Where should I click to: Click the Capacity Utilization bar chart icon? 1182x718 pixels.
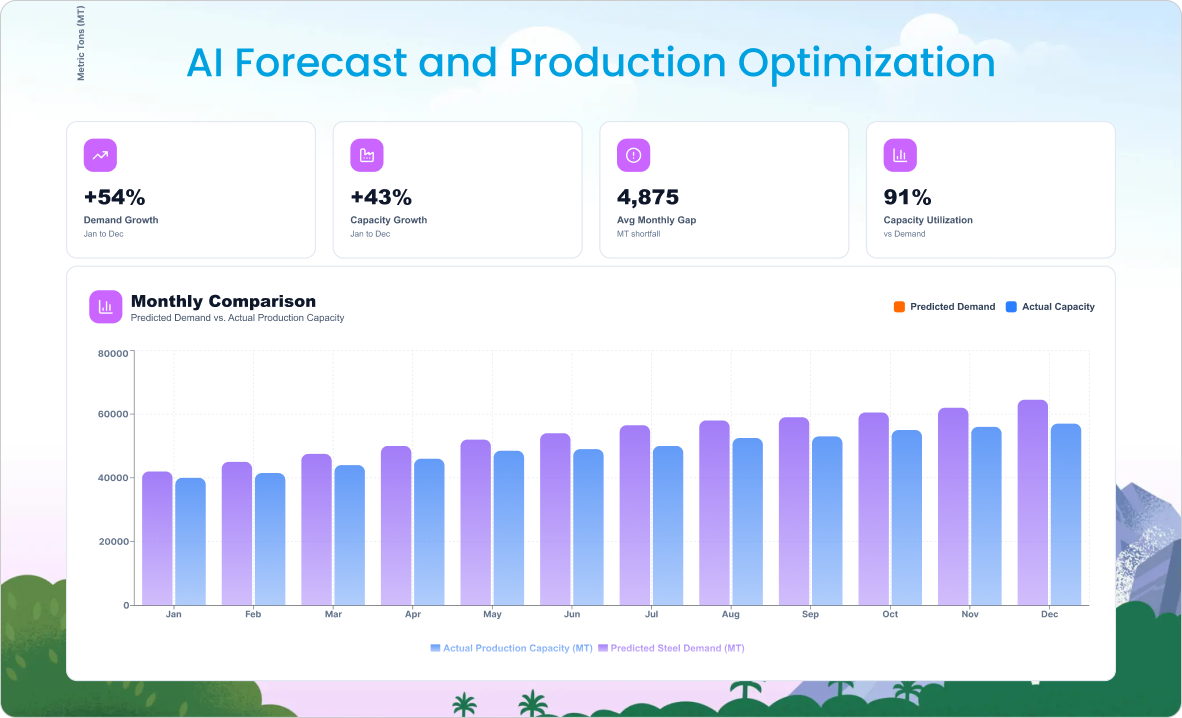click(900, 155)
